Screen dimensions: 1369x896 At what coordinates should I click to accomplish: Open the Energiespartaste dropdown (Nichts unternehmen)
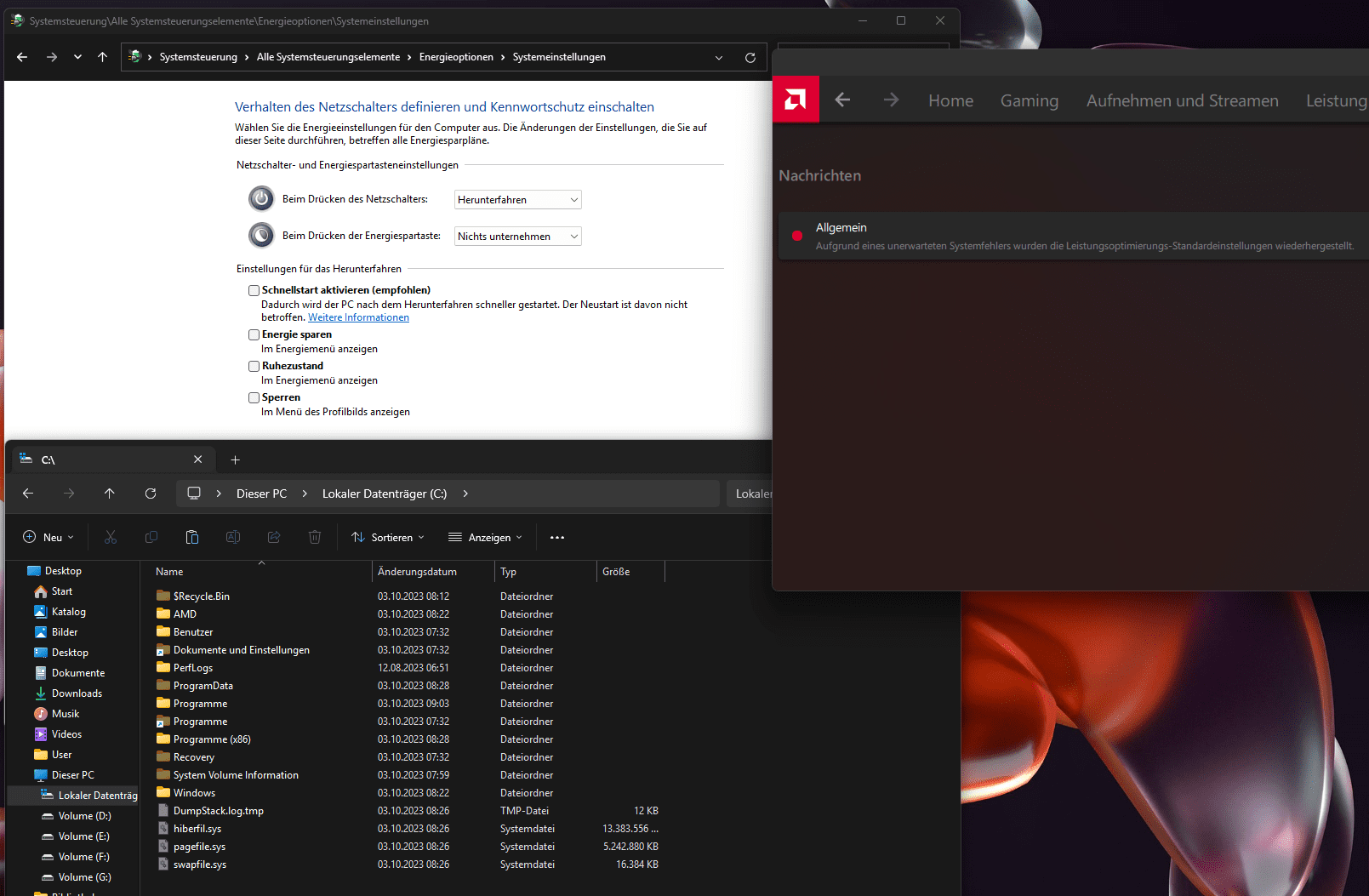(518, 237)
